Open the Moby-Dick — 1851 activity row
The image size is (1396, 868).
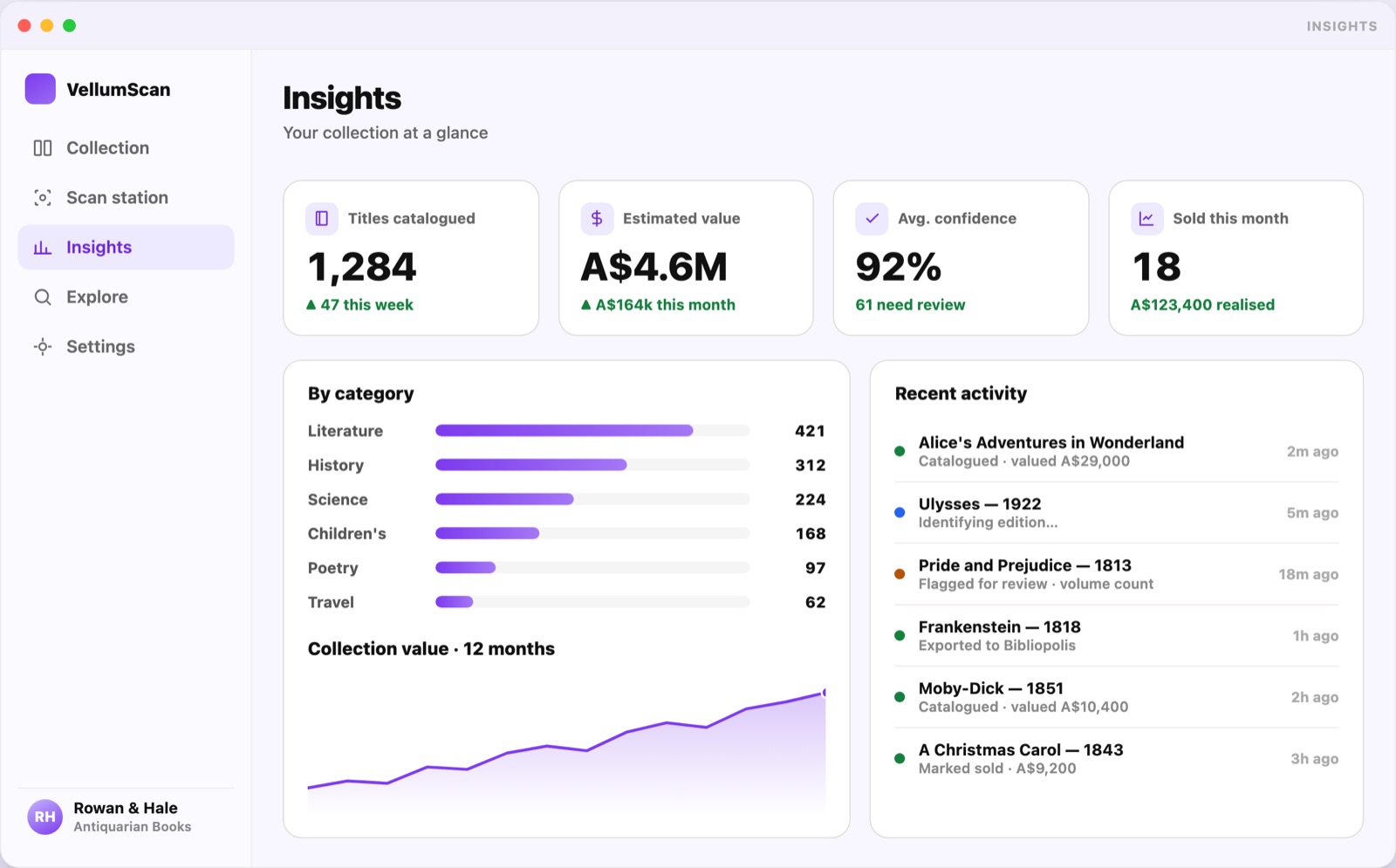pyautogui.click(x=1117, y=697)
